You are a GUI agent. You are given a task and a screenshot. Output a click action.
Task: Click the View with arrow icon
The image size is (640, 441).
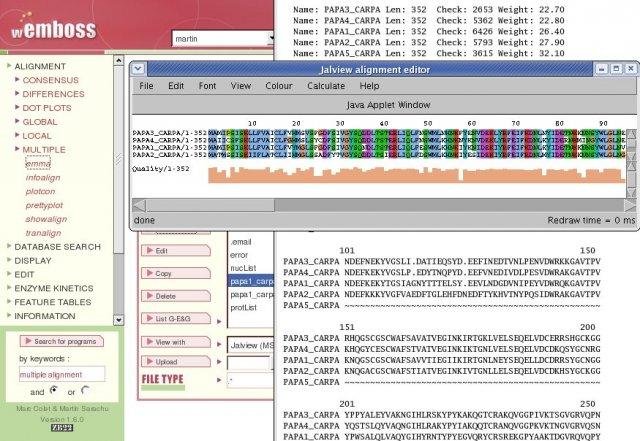(x=150, y=342)
